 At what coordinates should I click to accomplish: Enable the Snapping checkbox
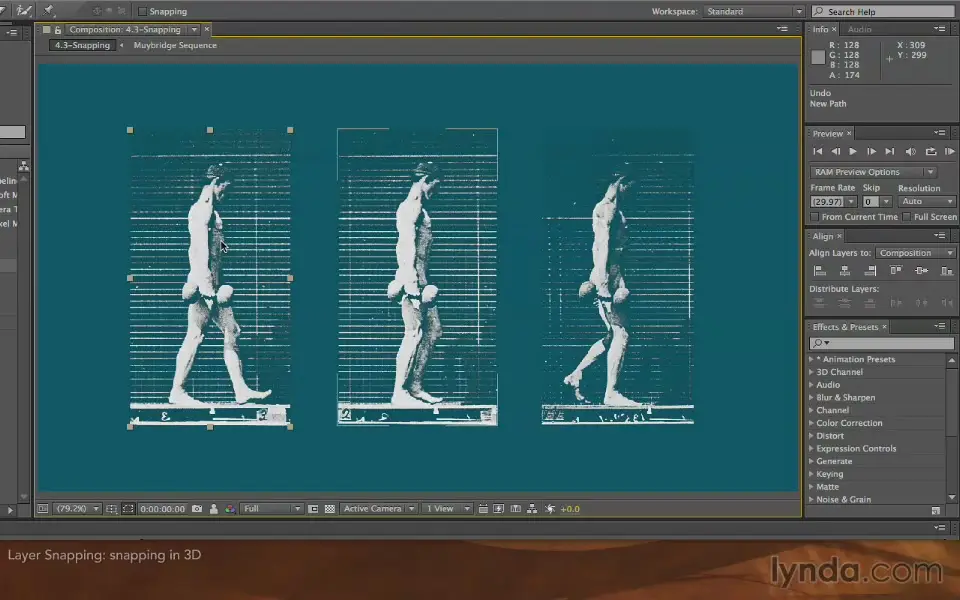[x=143, y=12]
